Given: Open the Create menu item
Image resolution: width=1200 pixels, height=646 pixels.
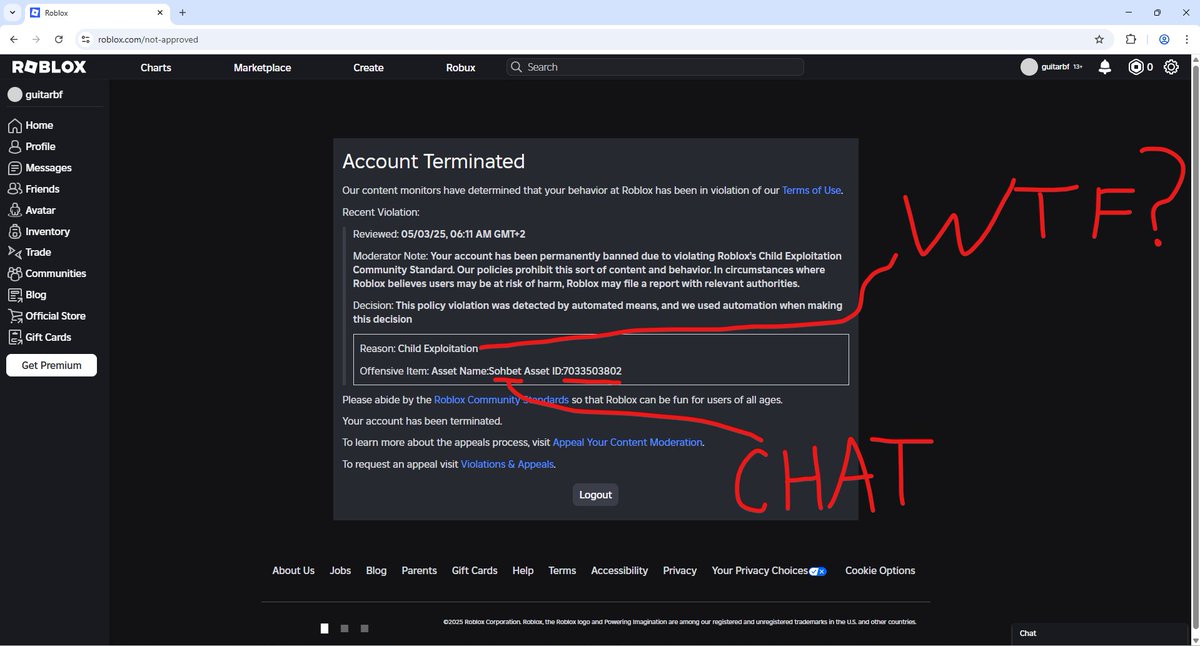Looking at the screenshot, I should [x=368, y=67].
